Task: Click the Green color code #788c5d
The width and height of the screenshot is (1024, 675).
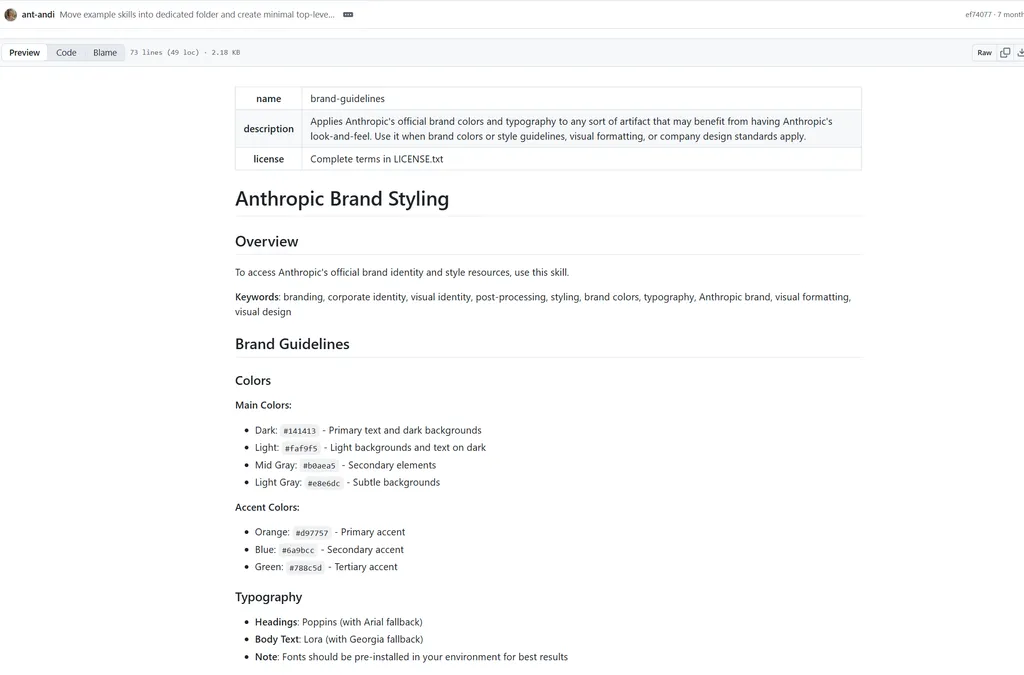Action: 306,567
